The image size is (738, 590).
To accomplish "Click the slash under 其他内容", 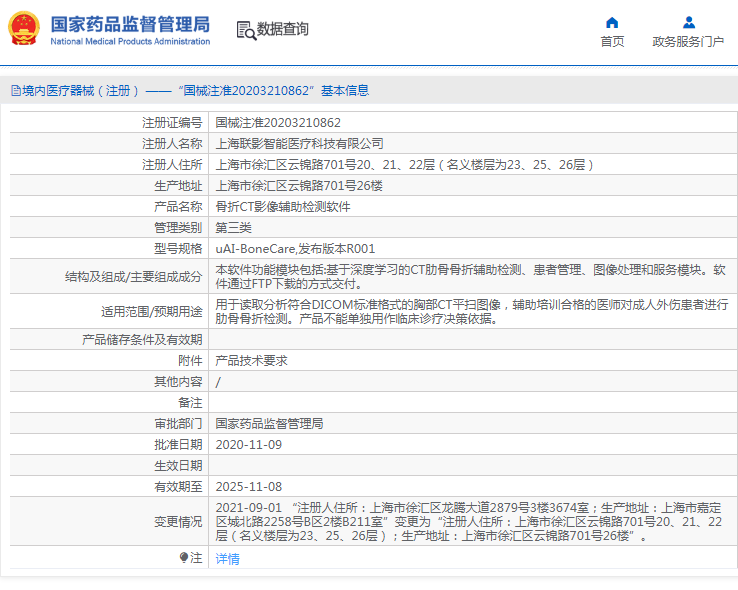I will click(x=218, y=382).
